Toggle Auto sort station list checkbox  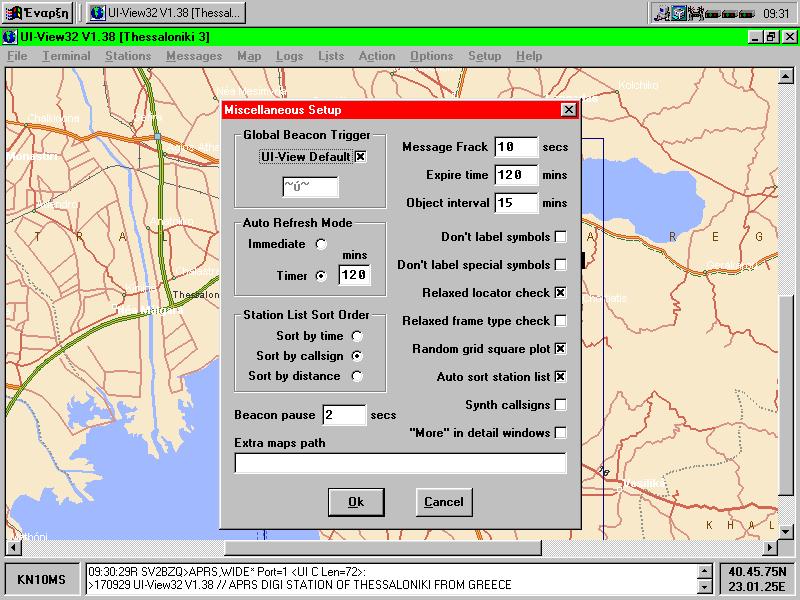(x=560, y=377)
